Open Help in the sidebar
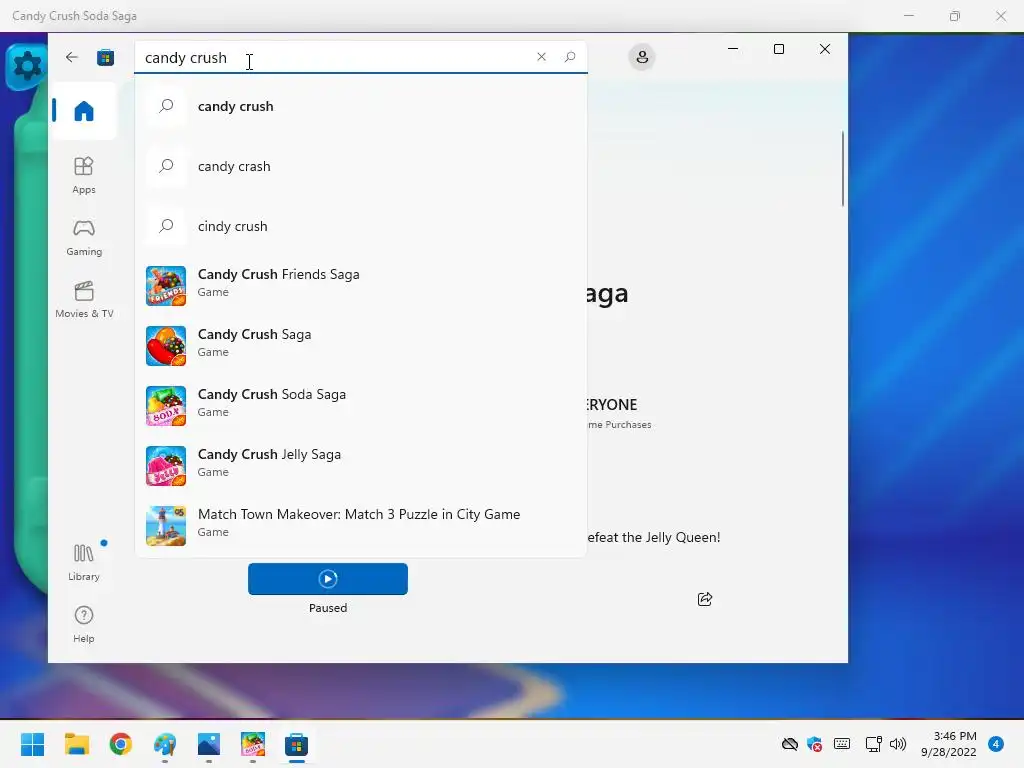This screenshot has height=768, width=1024. (84, 624)
